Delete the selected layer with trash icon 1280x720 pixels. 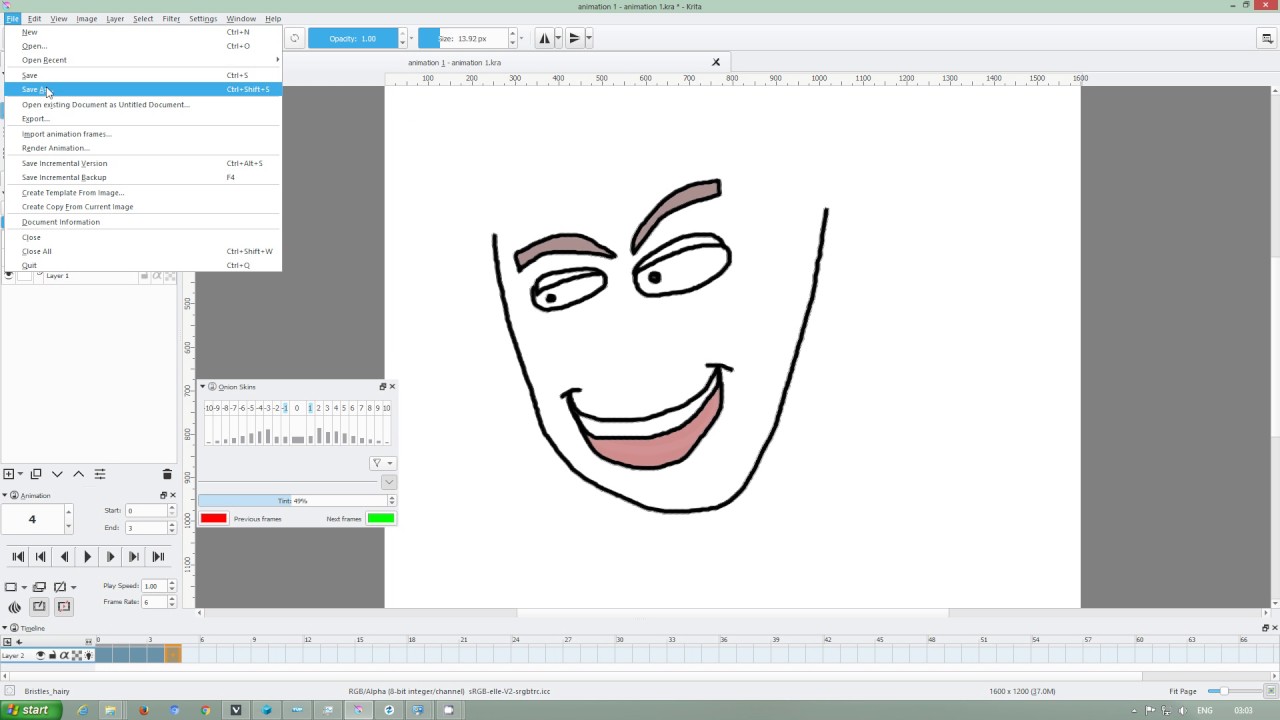point(167,474)
